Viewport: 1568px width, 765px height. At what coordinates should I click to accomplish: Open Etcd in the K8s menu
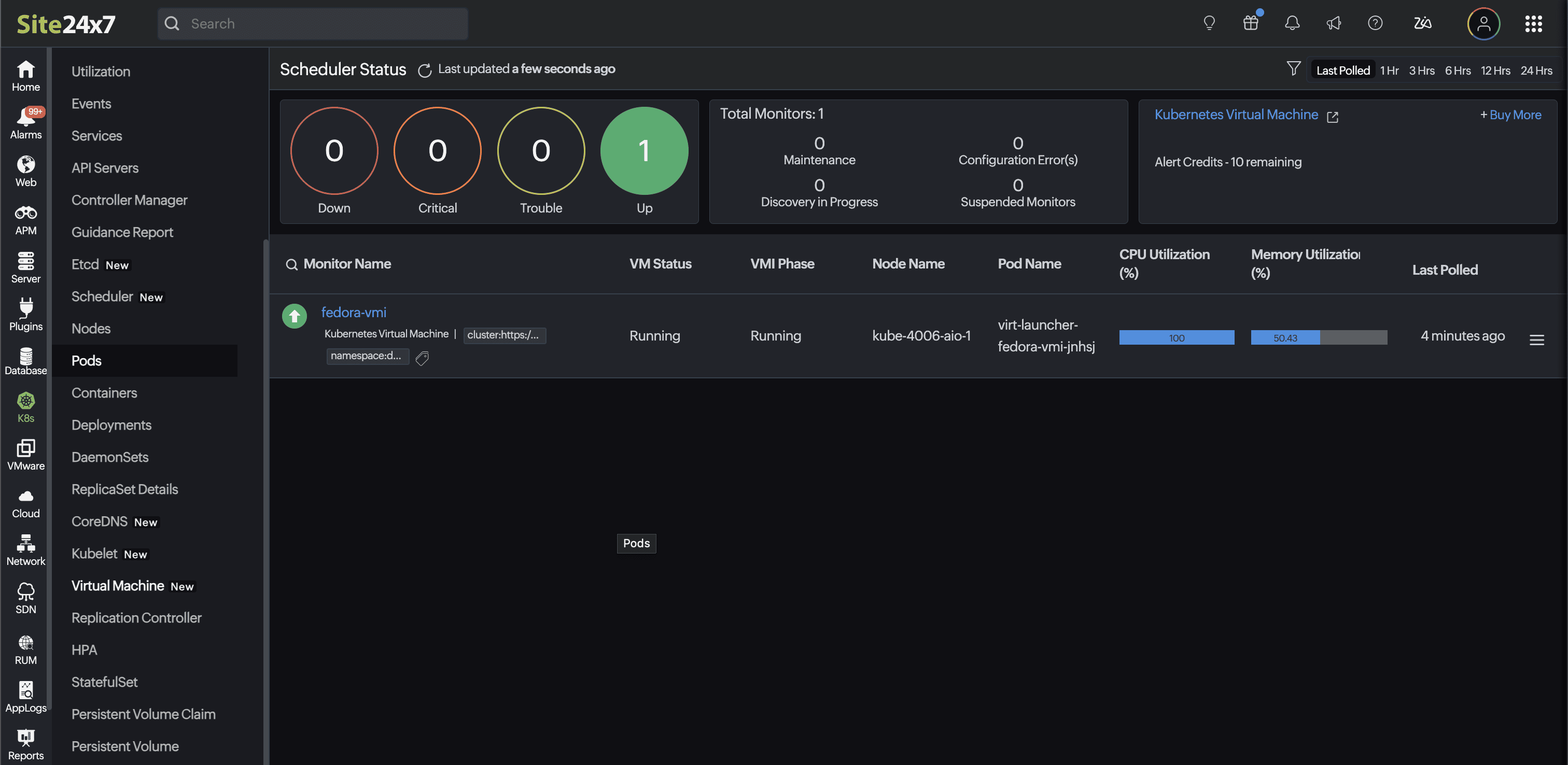(x=85, y=264)
